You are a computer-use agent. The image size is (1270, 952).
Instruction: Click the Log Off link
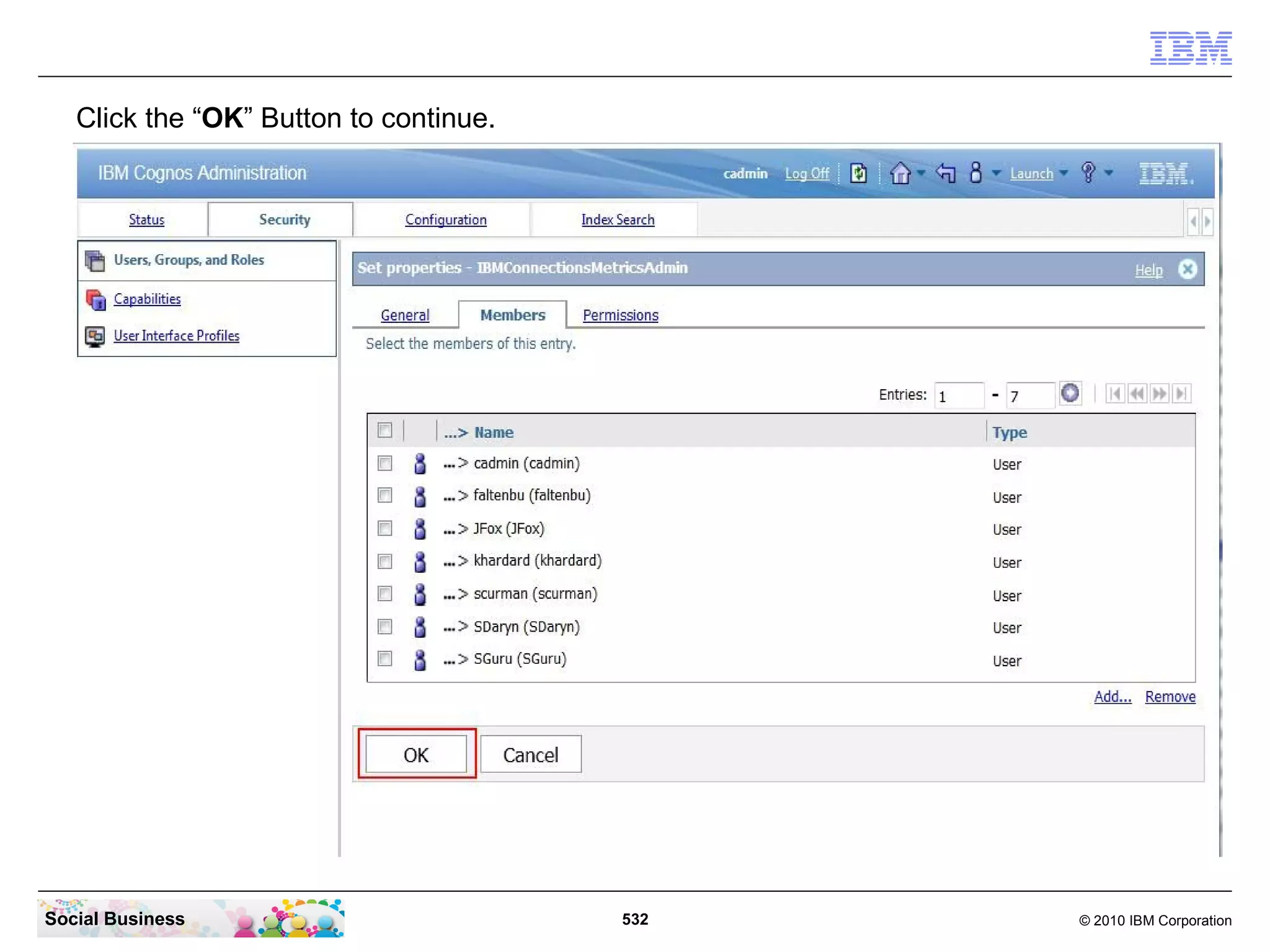[x=807, y=174]
